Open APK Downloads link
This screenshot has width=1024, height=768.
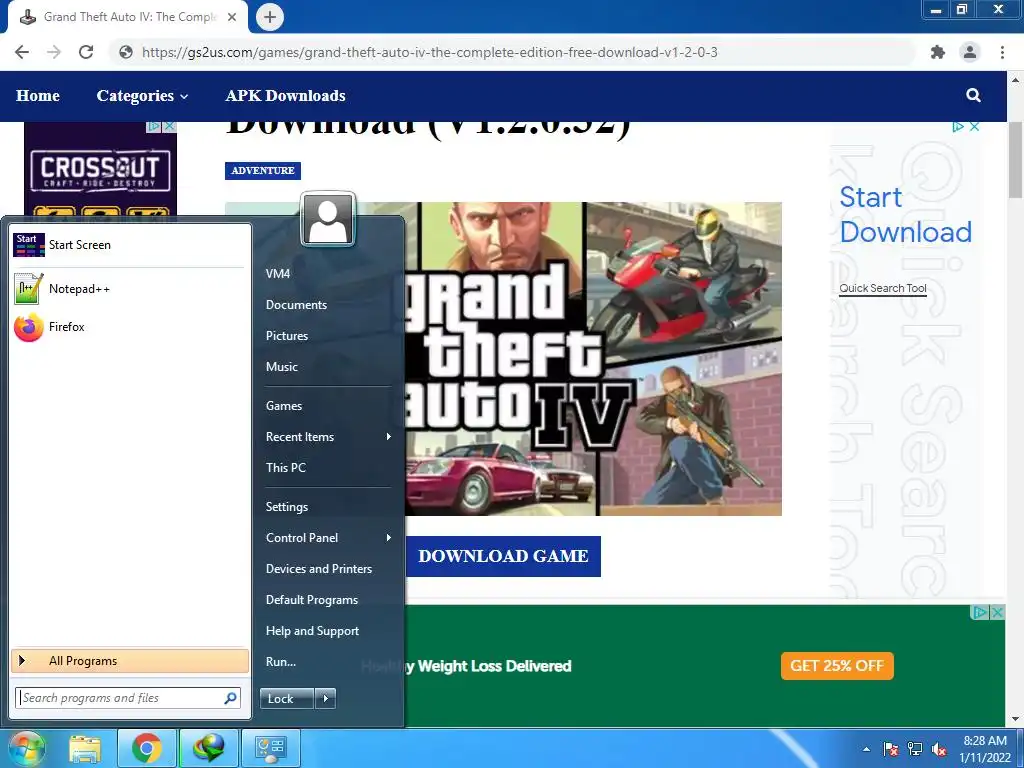pos(285,96)
